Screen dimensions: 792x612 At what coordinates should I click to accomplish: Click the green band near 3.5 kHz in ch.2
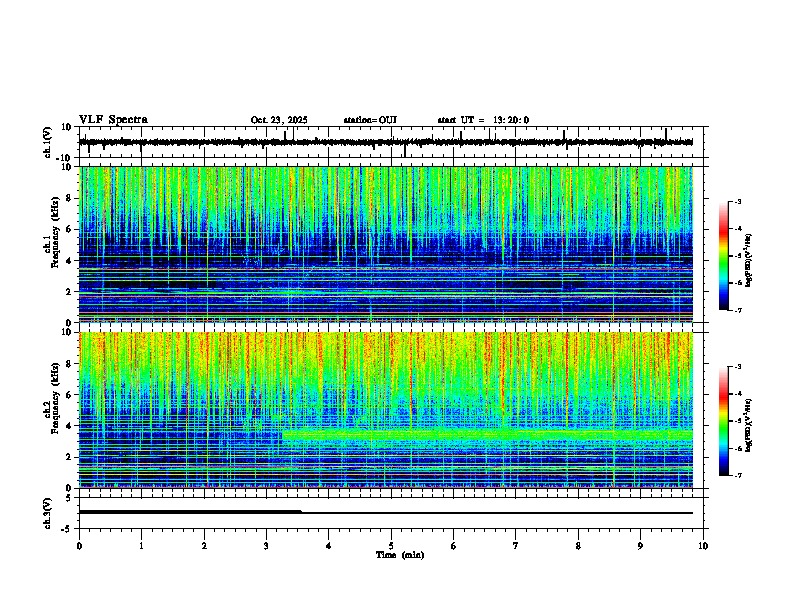coord(487,434)
